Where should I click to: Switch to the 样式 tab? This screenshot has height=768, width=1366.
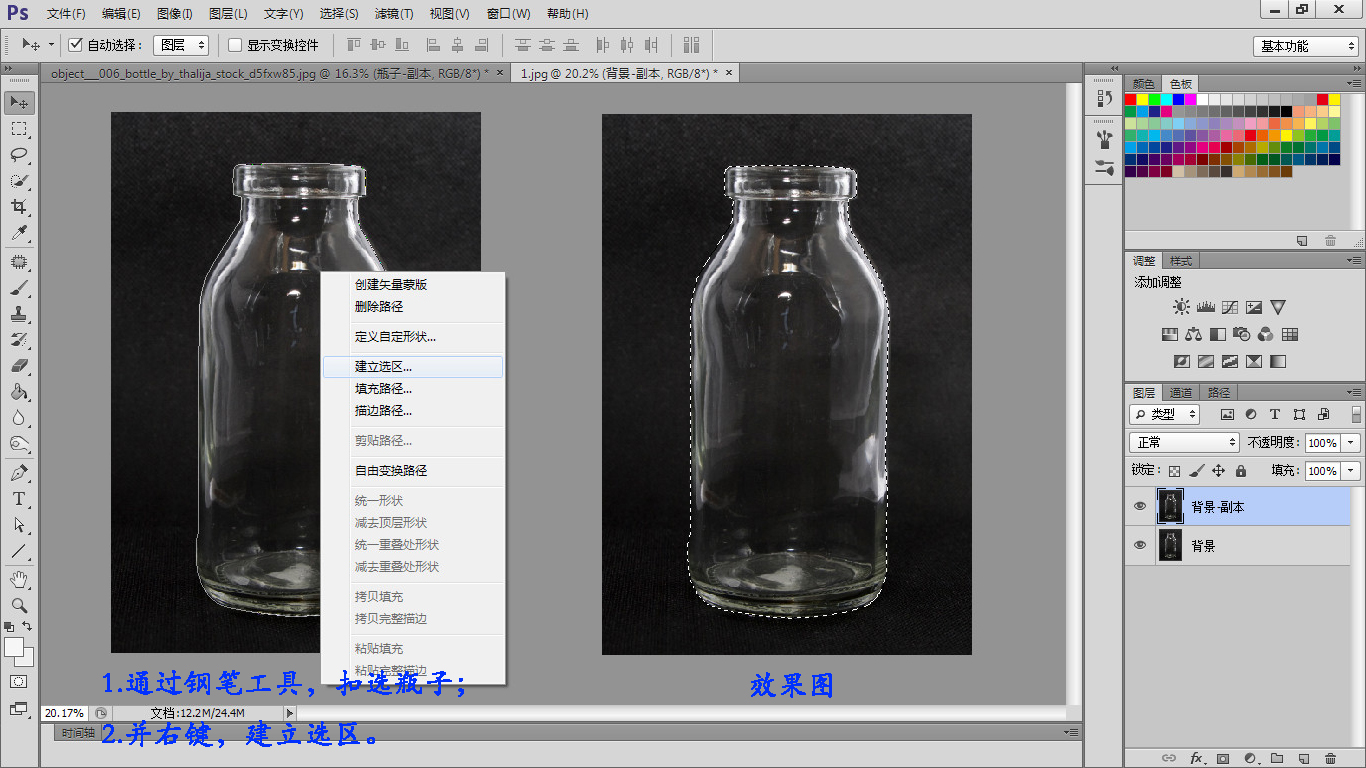coord(1181,260)
